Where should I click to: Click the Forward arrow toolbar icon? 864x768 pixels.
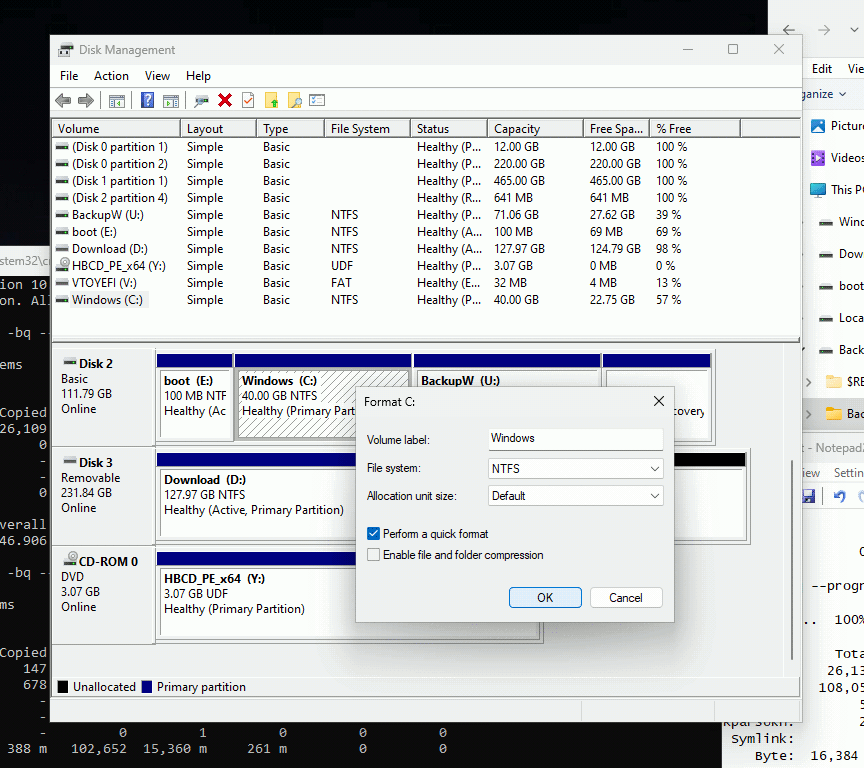[x=85, y=100]
